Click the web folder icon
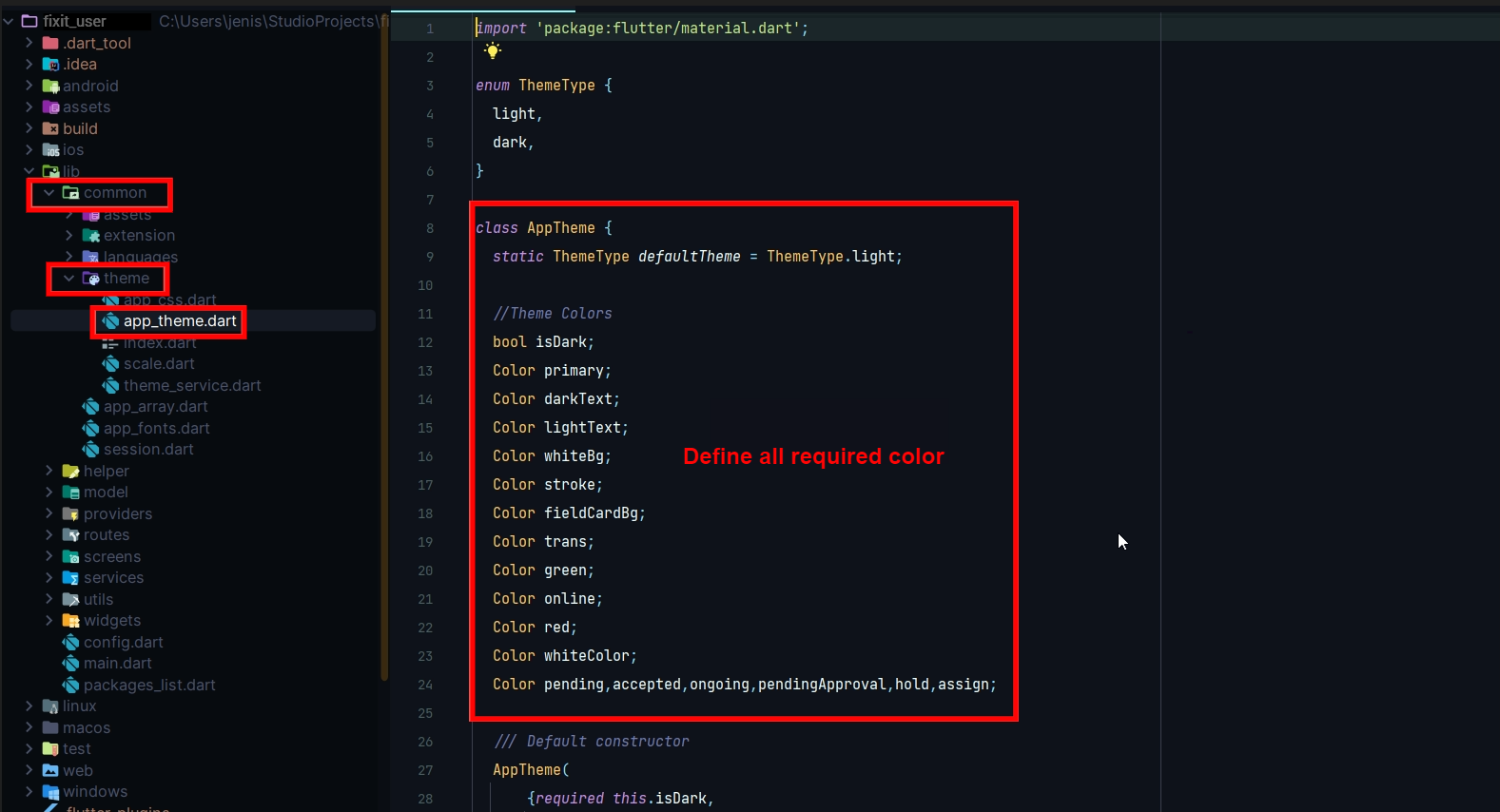This screenshot has width=1500, height=812. point(51,770)
